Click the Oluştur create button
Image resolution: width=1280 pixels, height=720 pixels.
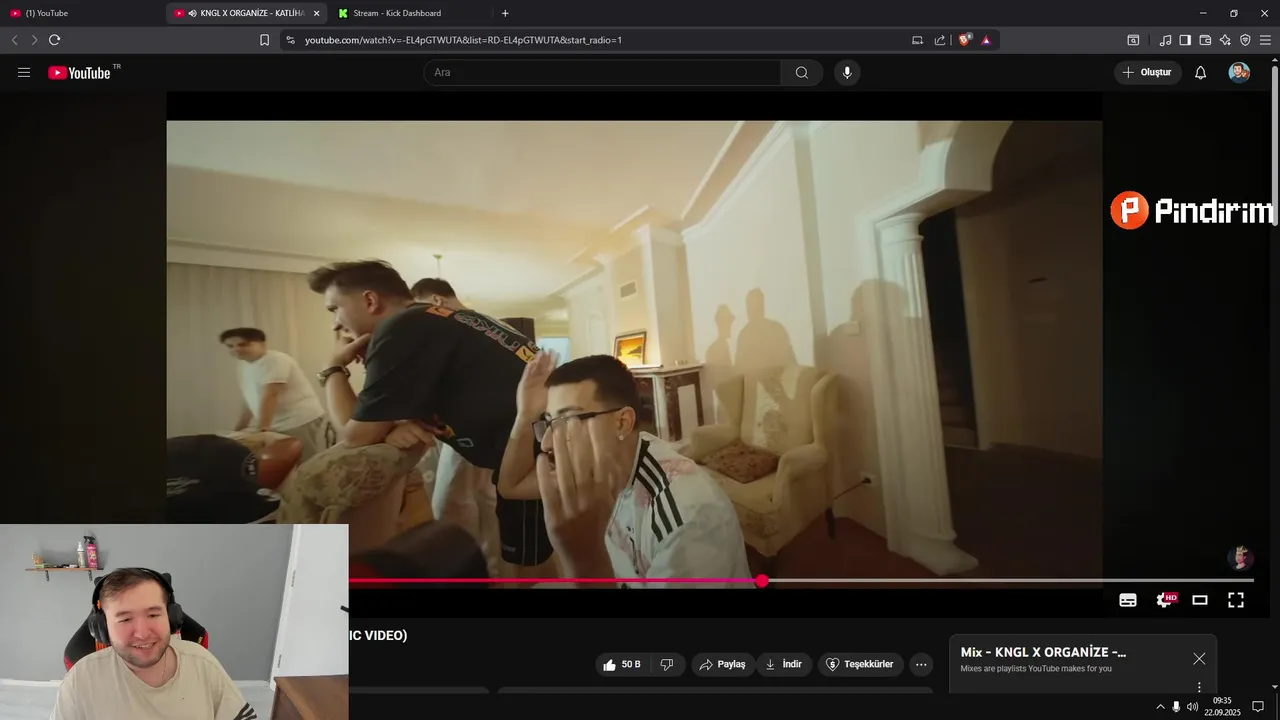[1148, 72]
